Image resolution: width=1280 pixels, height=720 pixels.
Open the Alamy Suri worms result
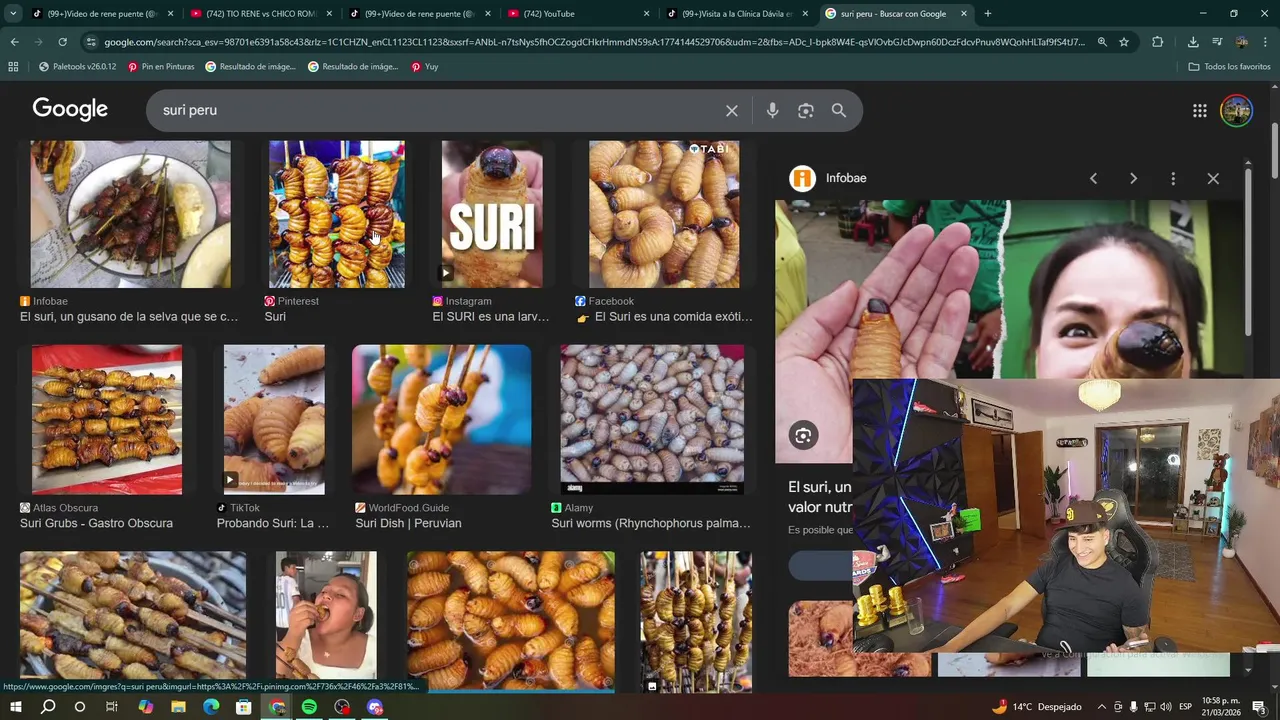coord(651,523)
